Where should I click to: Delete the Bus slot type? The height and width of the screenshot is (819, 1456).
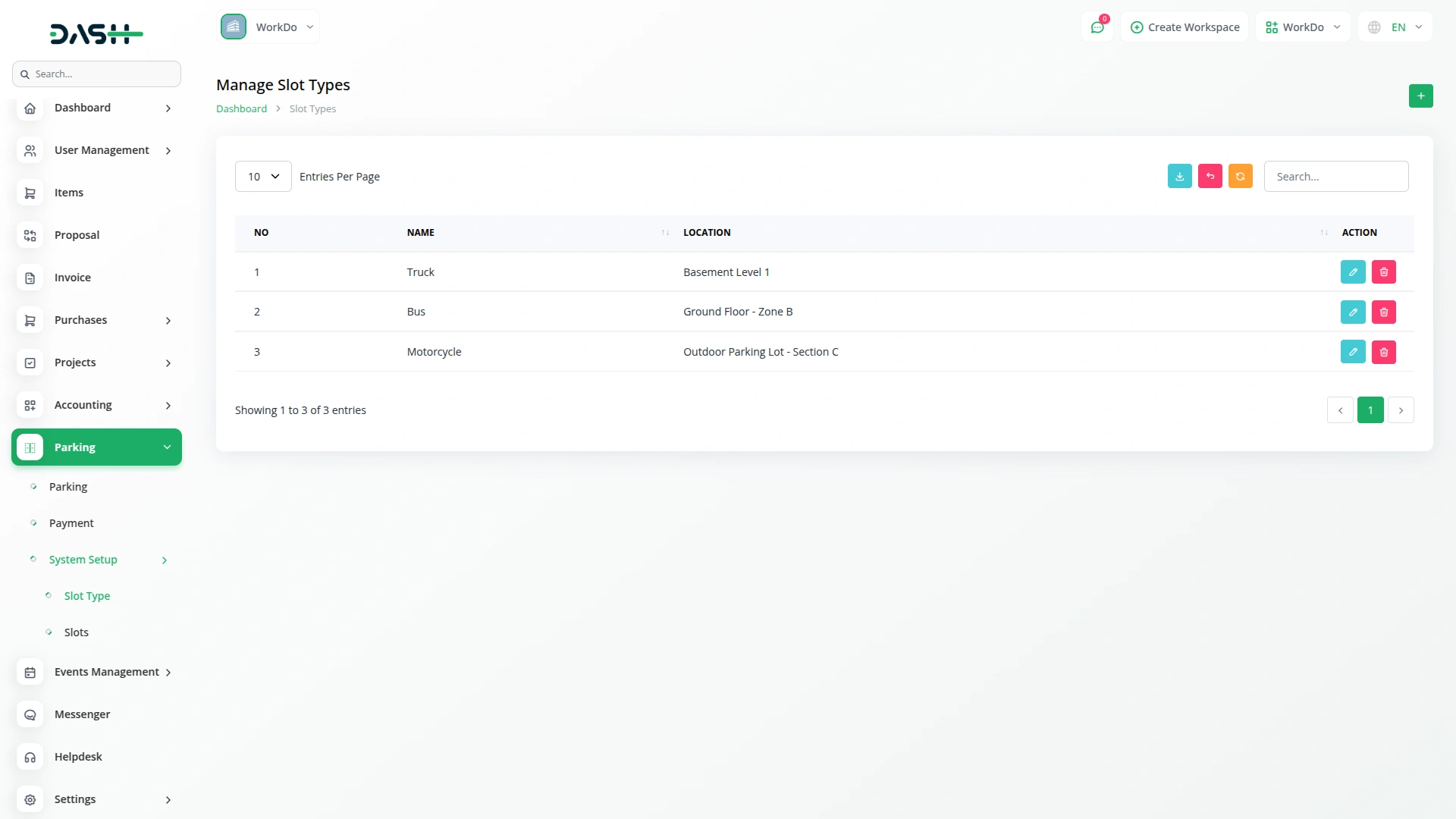tap(1383, 312)
